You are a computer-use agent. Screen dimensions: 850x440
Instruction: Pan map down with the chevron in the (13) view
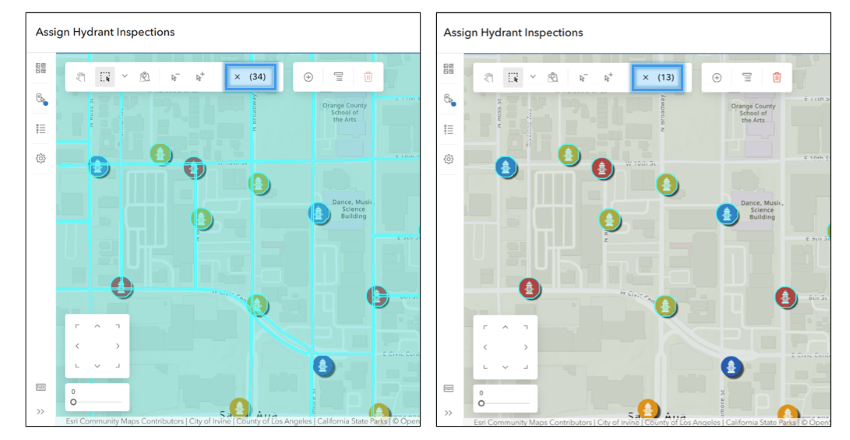[x=505, y=367]
